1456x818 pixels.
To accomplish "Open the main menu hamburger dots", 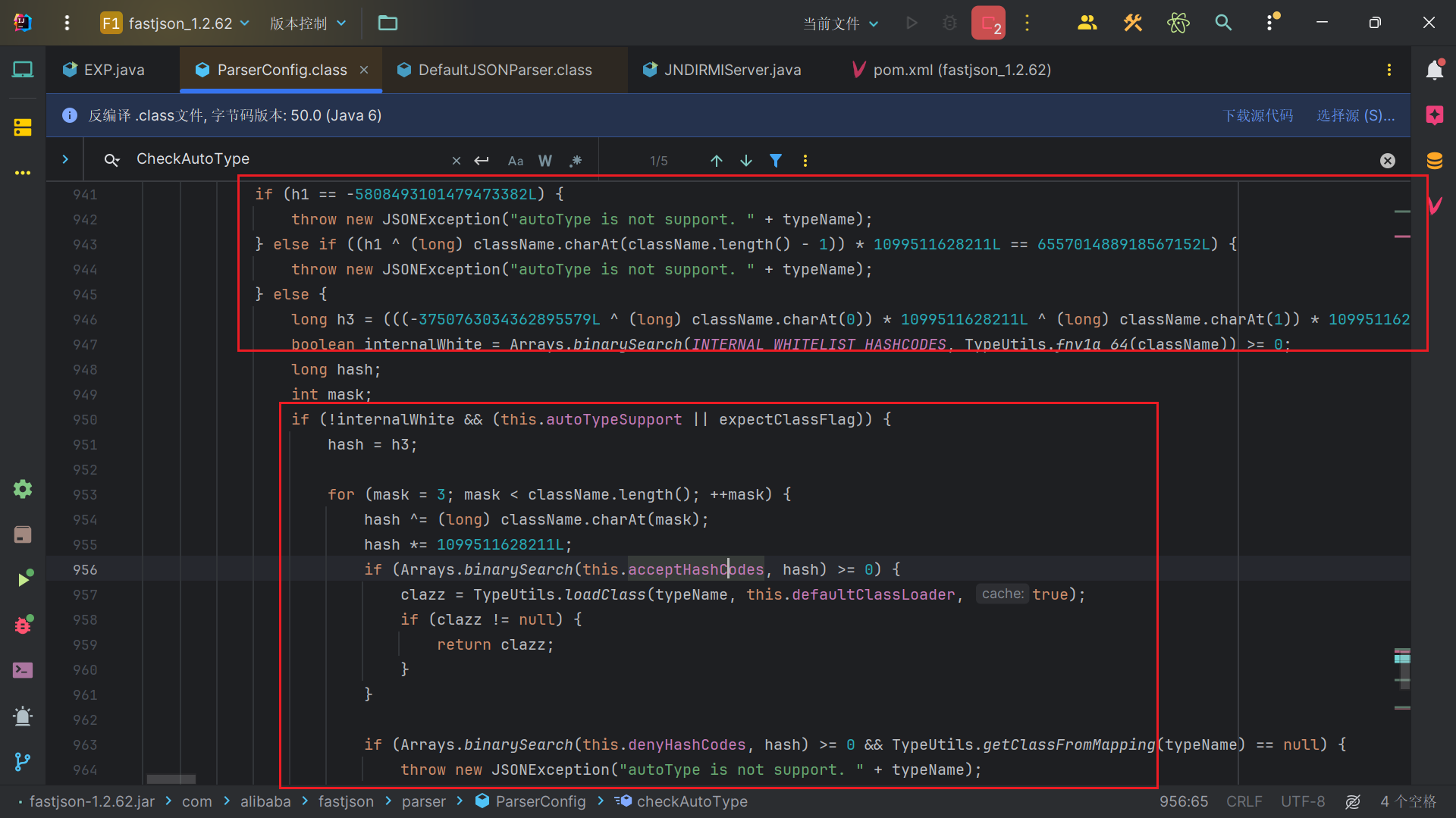I will [67, 23].
